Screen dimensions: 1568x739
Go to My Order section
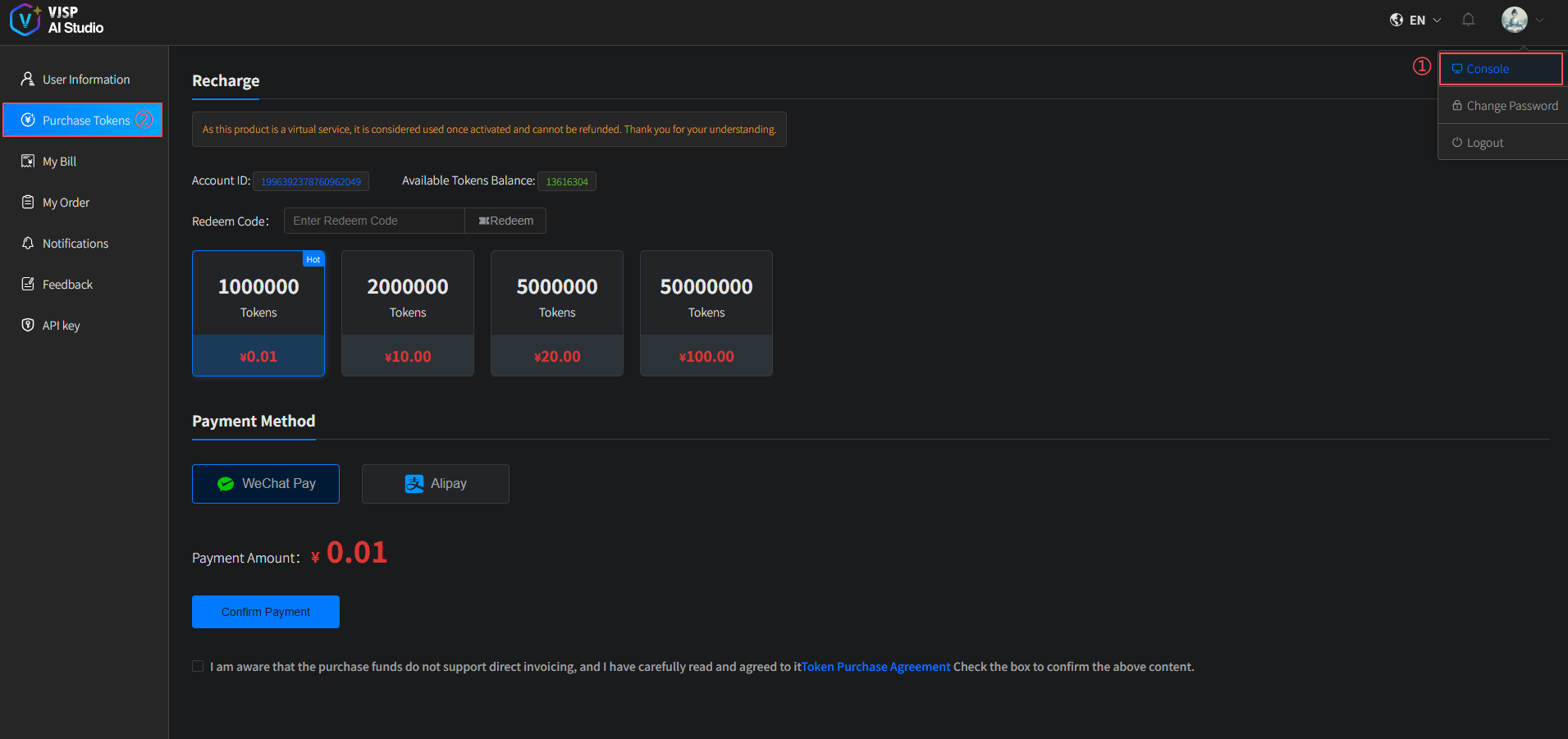click(66, 203)
